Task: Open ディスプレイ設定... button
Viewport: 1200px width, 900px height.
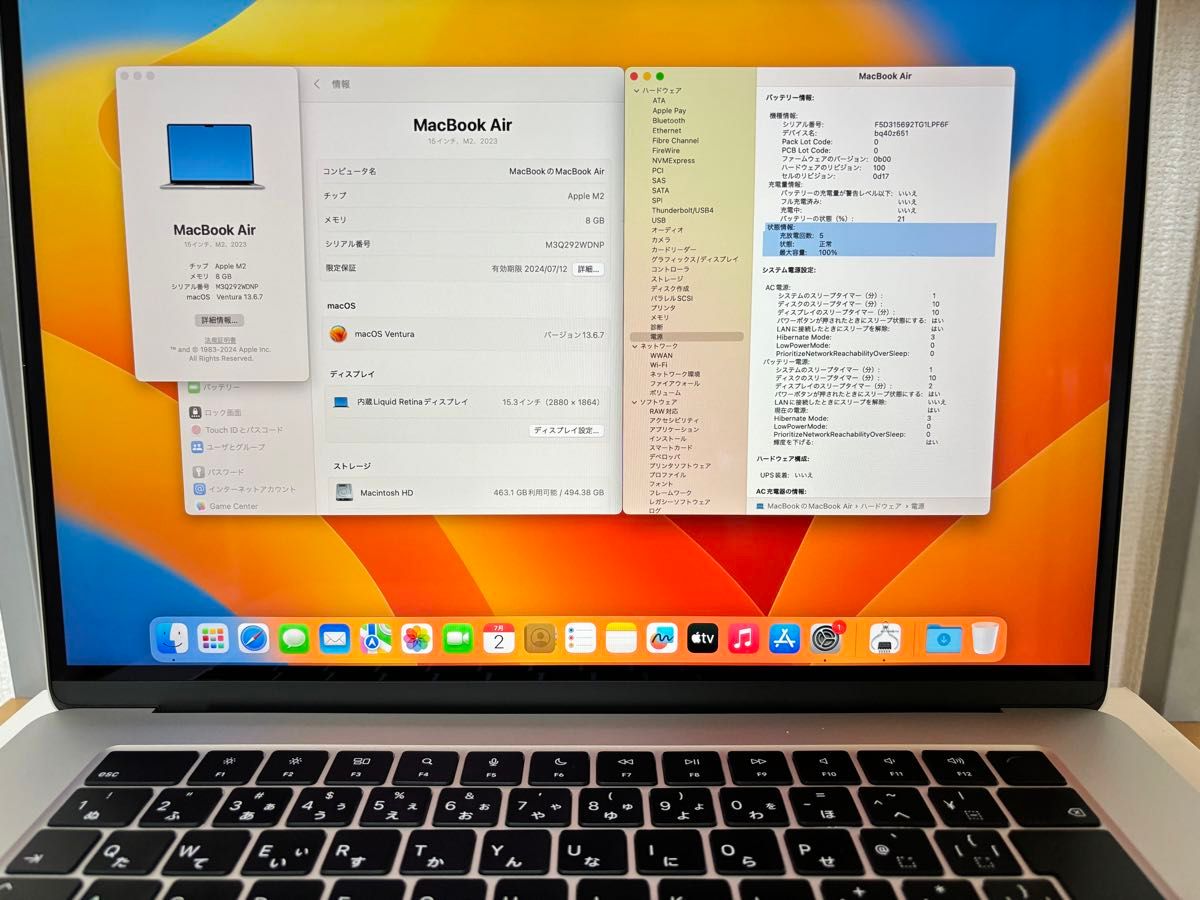Action: coord(566,430)
